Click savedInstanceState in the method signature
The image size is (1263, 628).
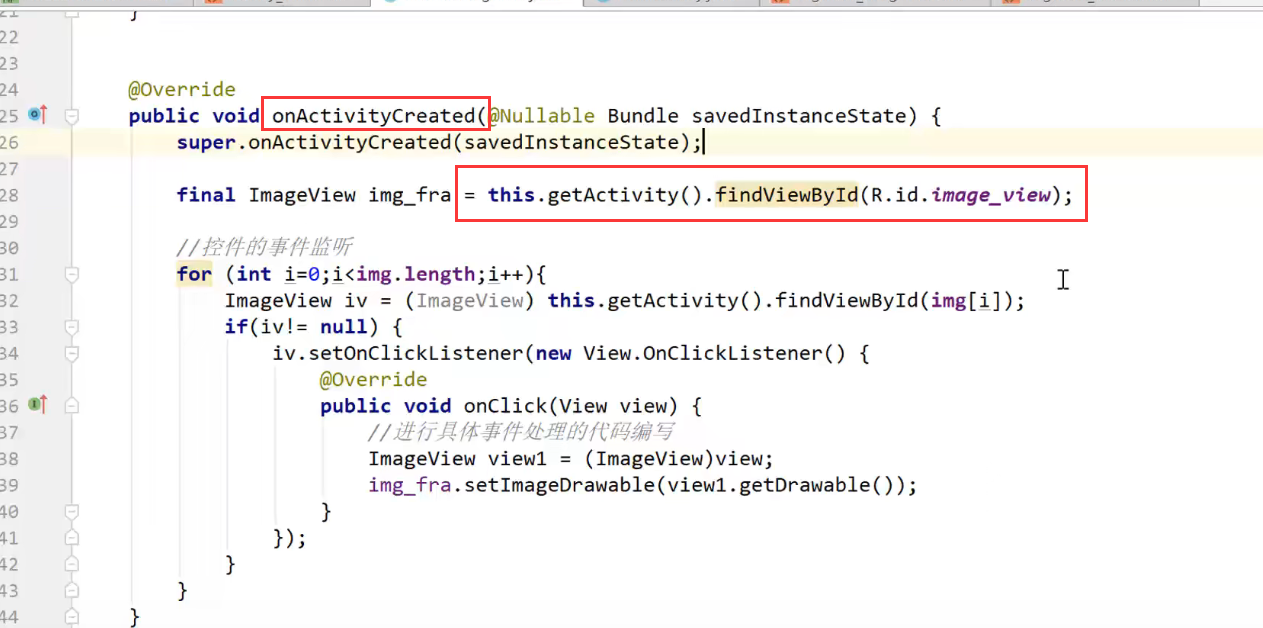click(798, 116)
